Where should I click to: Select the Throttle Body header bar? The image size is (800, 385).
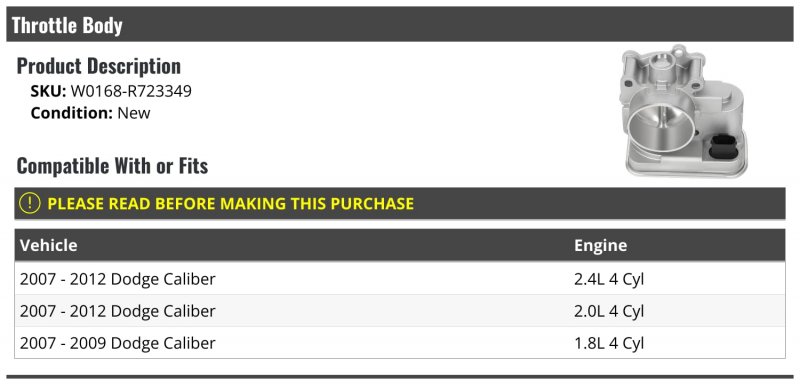coord(400,24)
